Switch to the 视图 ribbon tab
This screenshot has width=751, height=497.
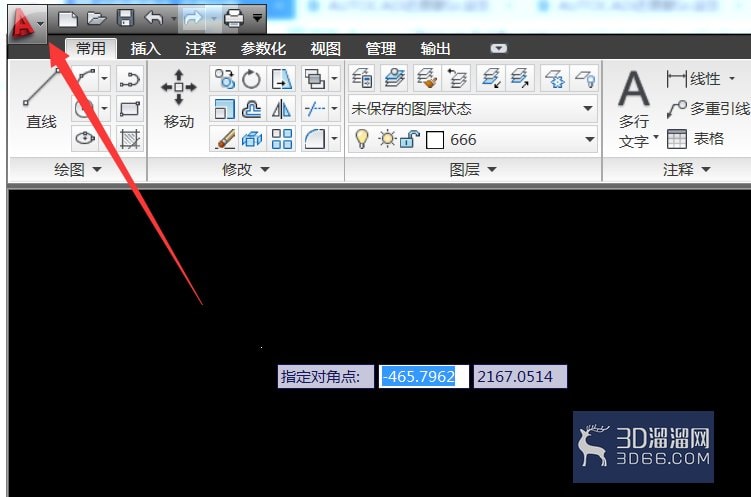point(325,48)
